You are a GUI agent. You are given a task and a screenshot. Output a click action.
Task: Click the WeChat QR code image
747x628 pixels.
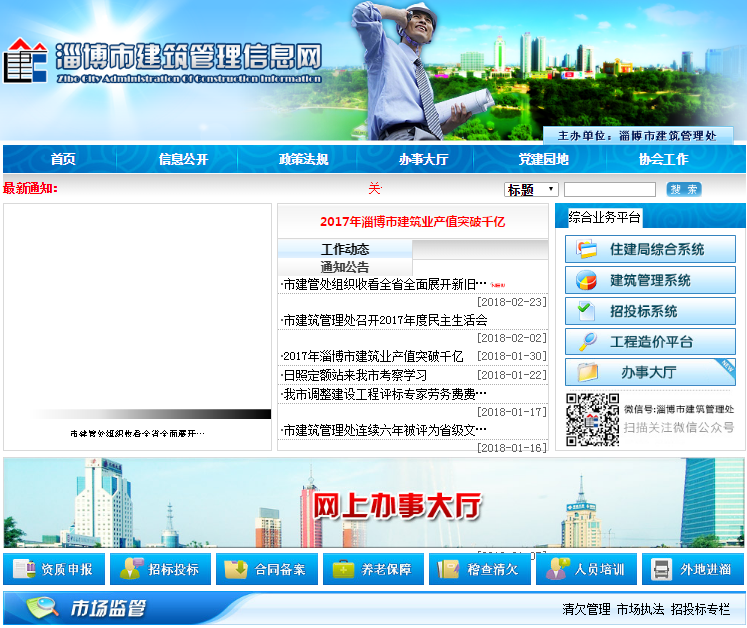point(593,420)
